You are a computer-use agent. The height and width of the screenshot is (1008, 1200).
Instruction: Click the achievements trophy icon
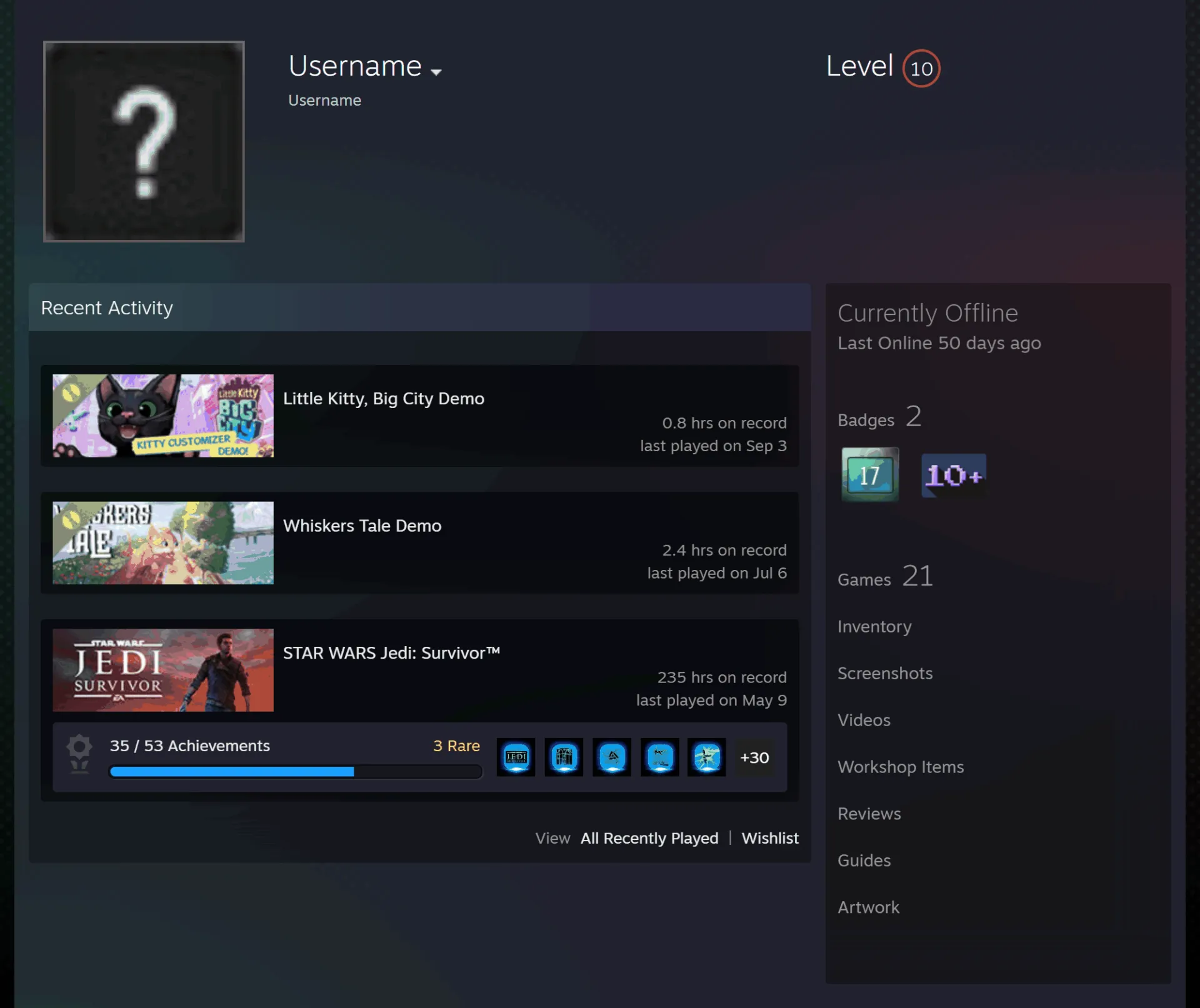tap(79, 755)
